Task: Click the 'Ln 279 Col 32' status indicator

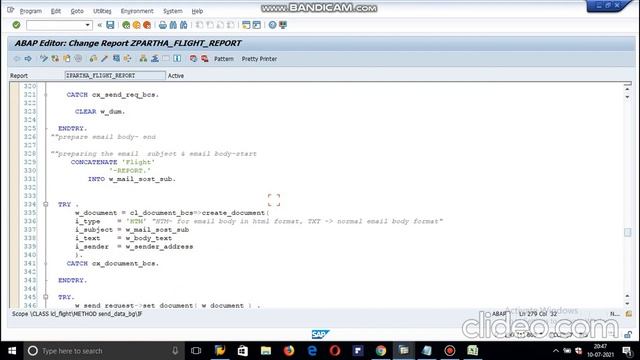Action: point(538,314)
